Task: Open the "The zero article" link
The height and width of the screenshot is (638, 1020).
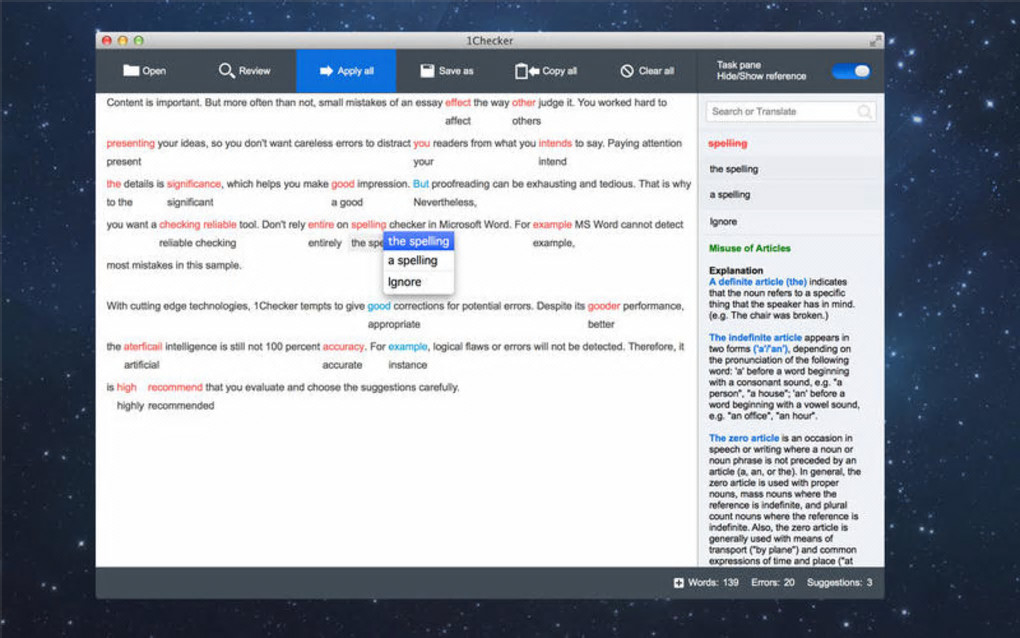Action: coord(744,438)
